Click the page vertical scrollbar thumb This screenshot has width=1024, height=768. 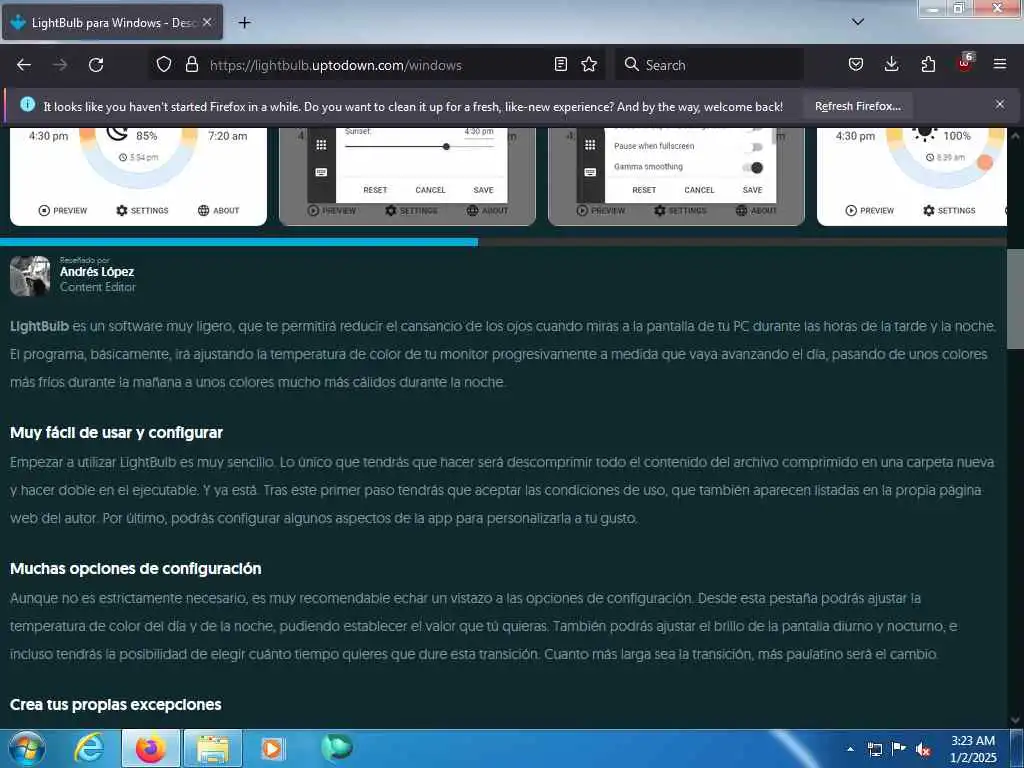1016,299
